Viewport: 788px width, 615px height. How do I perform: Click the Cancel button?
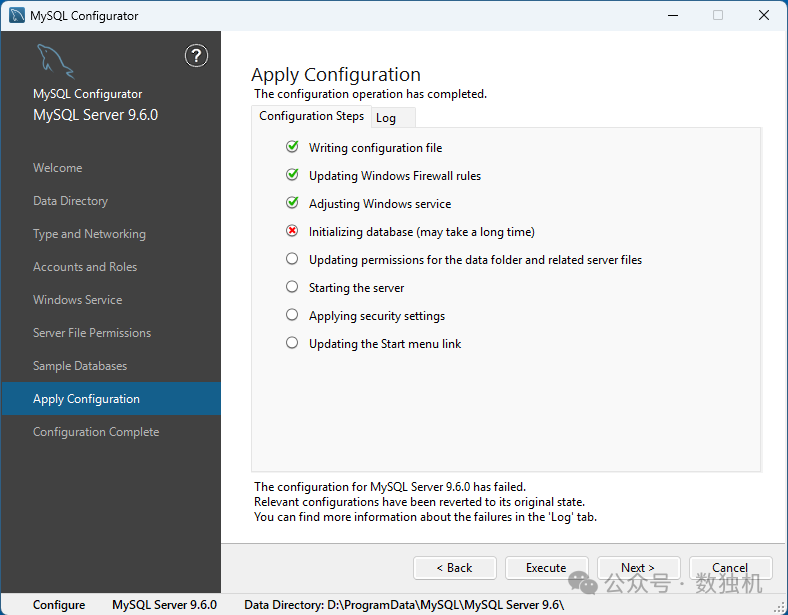[730, 568]
